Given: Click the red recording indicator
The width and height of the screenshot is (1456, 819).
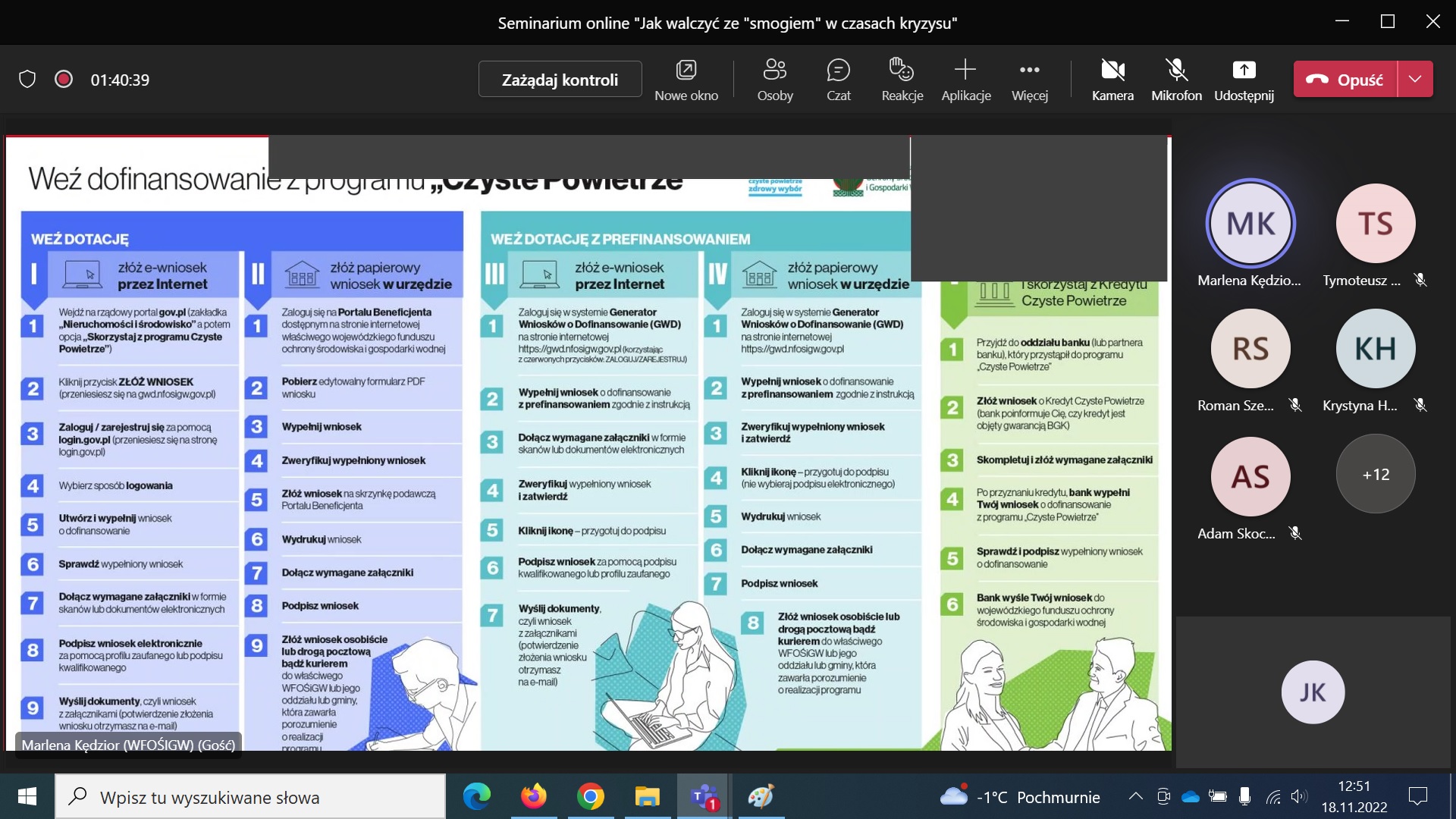Looking at the screenshot, I should 64,79.
